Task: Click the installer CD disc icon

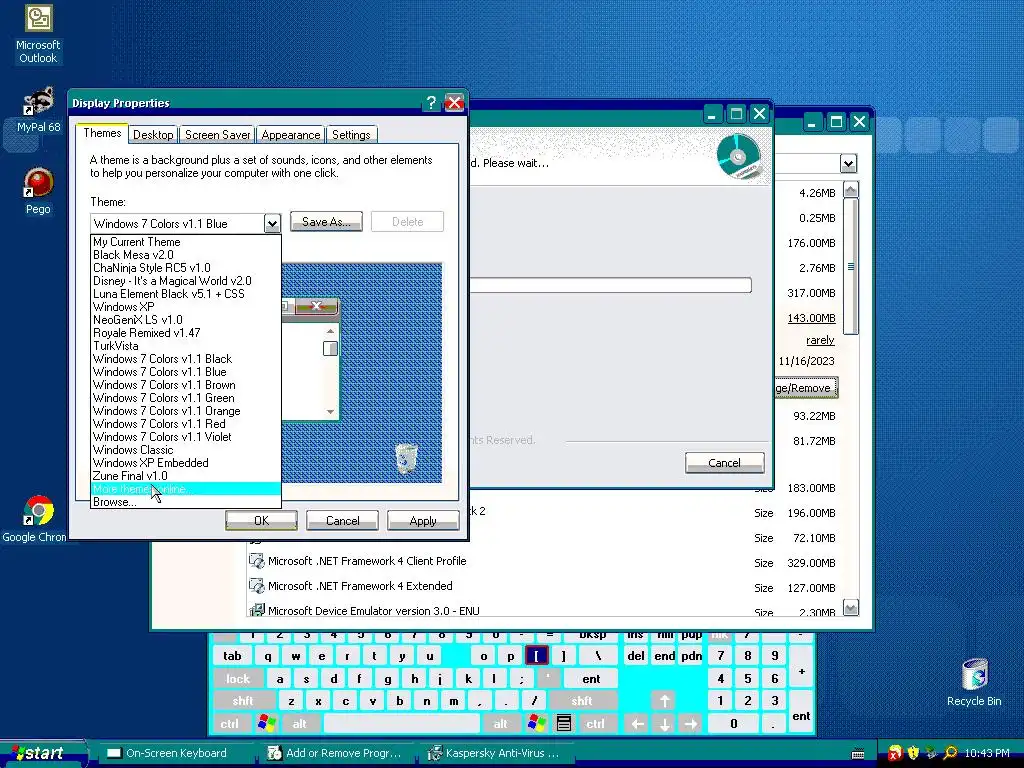Action: (x=739, y=156)
